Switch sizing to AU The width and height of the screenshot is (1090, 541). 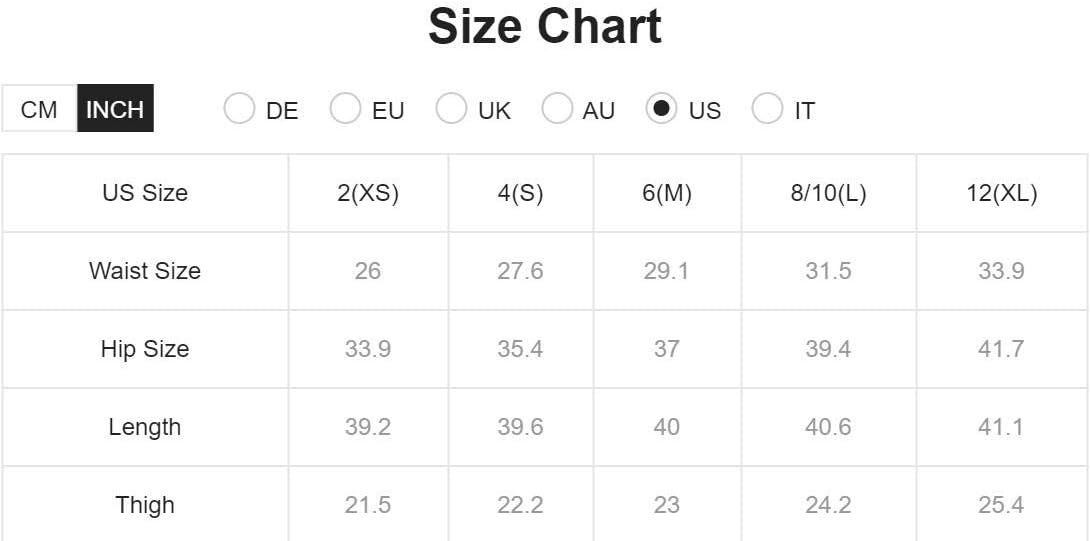(x=557, y=109)
